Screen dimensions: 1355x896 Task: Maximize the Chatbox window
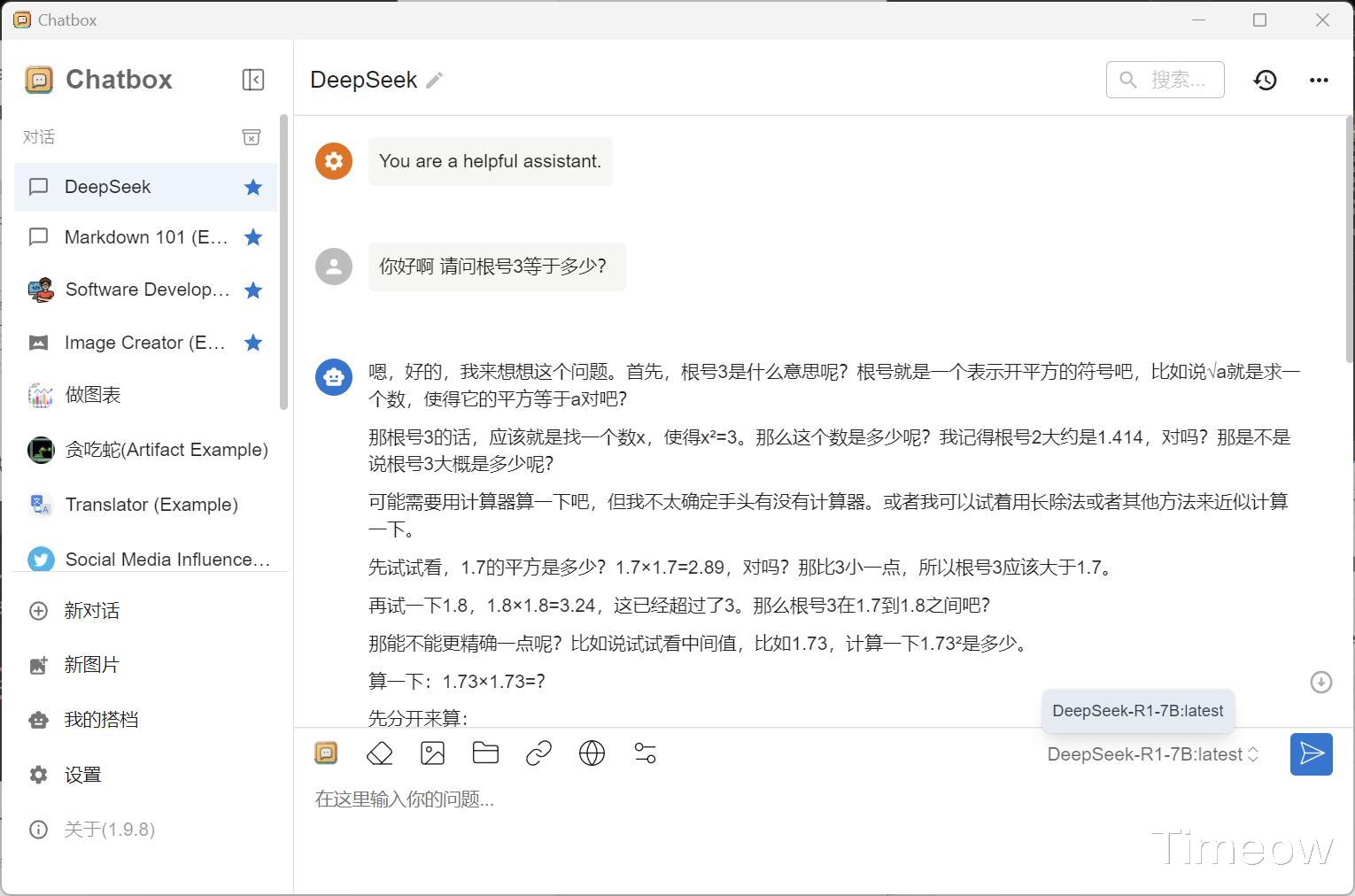(x=1260, y=19)
